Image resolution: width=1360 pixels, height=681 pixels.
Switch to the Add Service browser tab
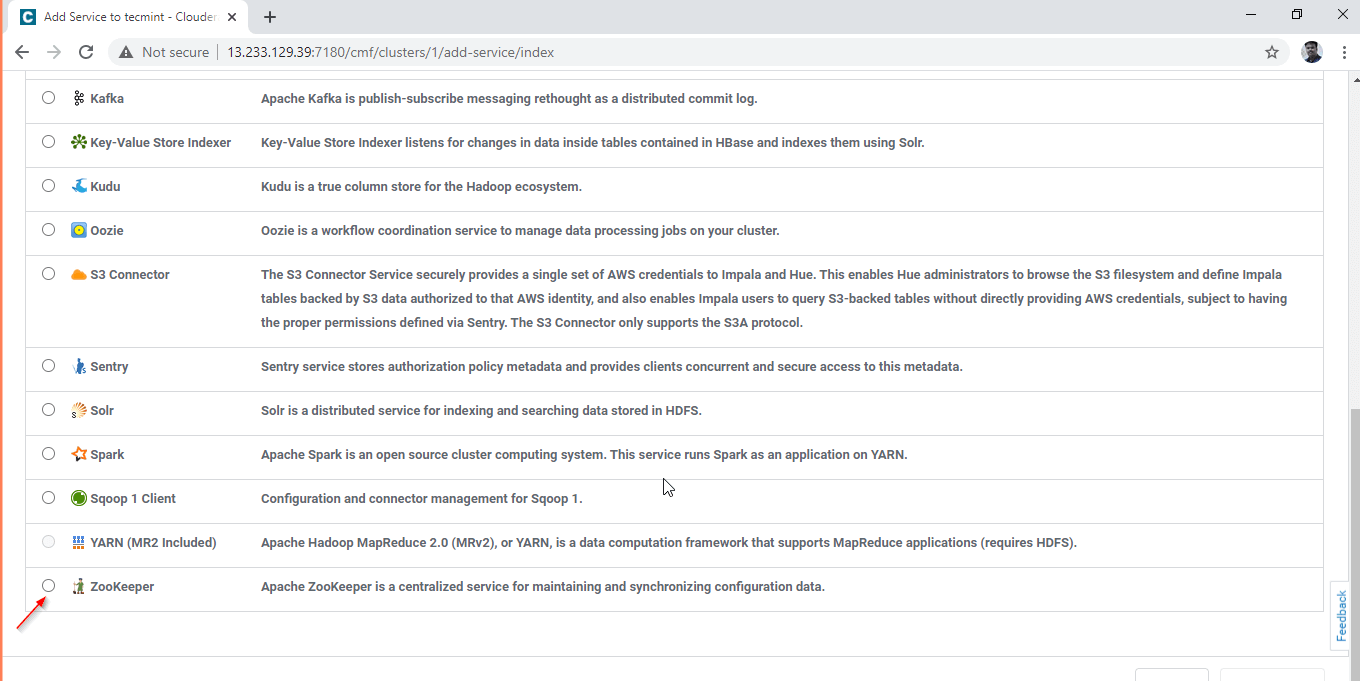pyautogui.click(x=128, y=17)
